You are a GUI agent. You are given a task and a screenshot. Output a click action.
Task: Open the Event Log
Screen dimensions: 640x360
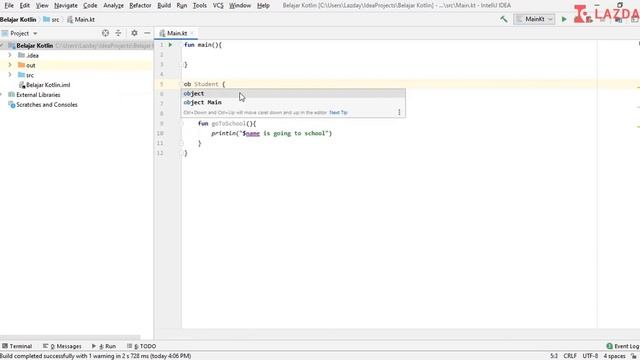pyautogui.click(x=623, y=346)
